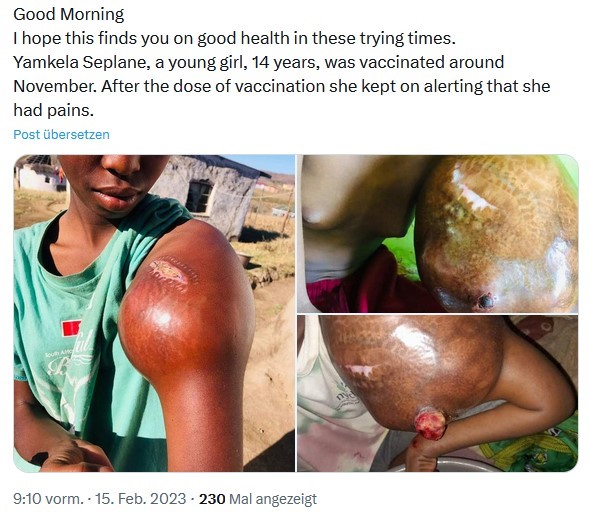Click the 'Good Morning' opening line
The image size is (590, 515).
click(x=68, y=15)
